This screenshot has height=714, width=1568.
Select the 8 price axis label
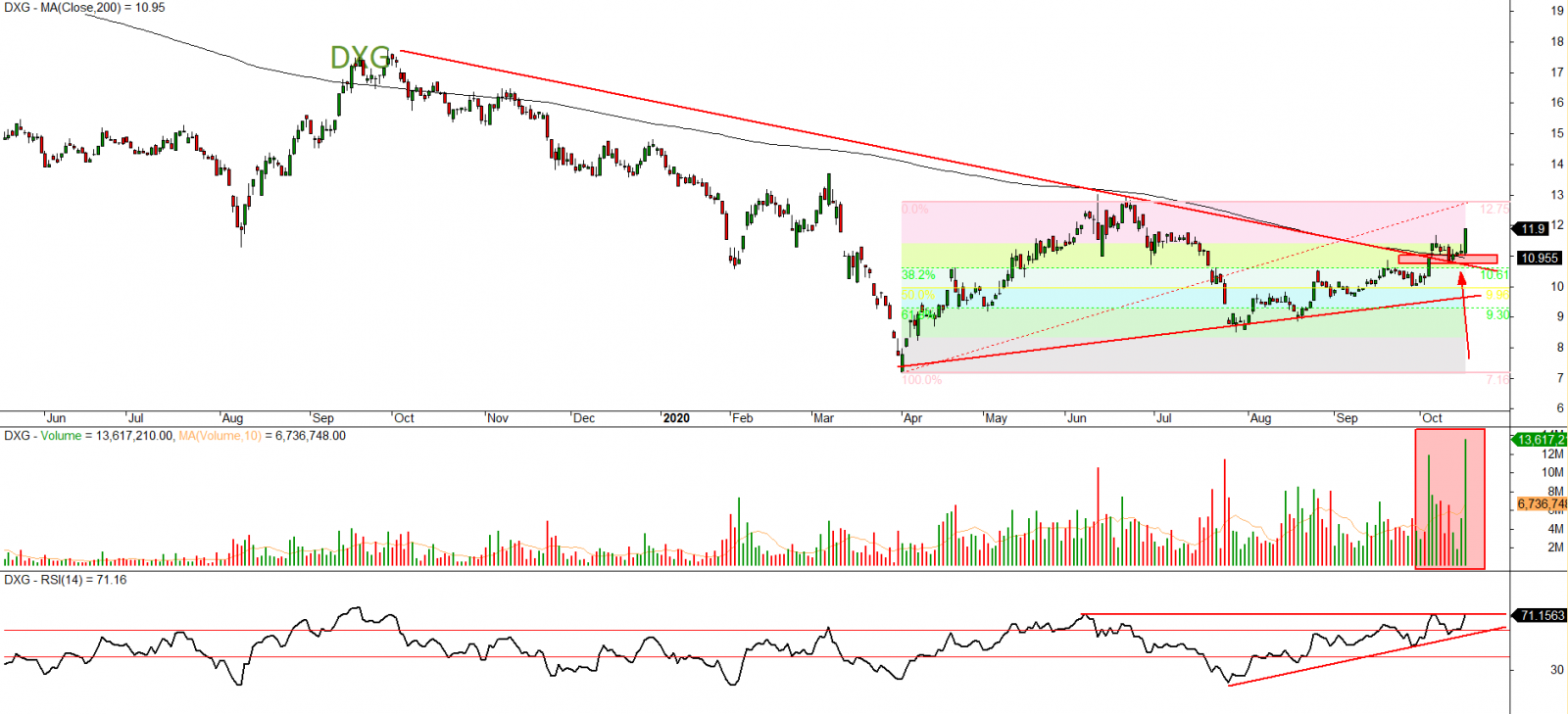(1560, 347)
